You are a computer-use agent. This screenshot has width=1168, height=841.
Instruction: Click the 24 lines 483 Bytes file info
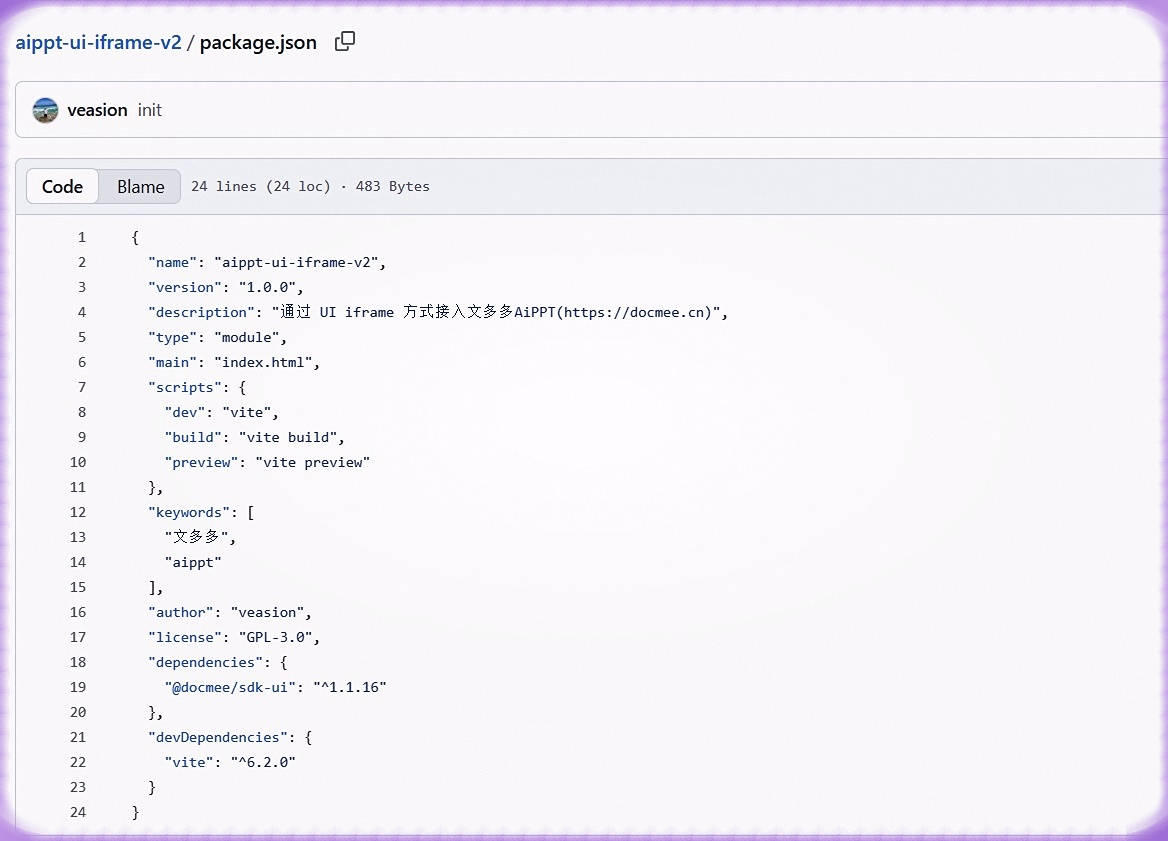coord(311,186)
